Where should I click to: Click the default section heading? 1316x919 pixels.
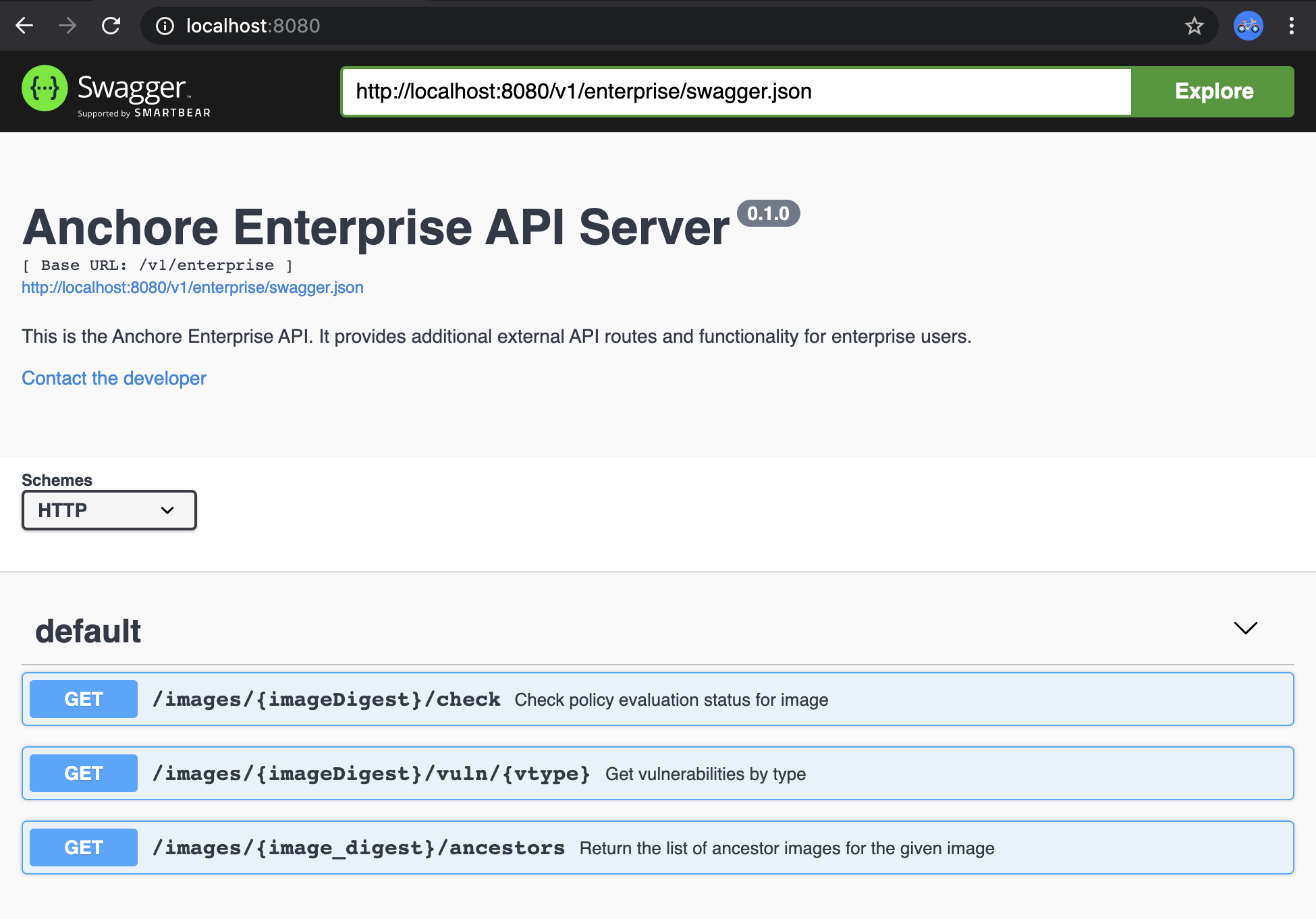pyautogui.click(x=88, y=631)
